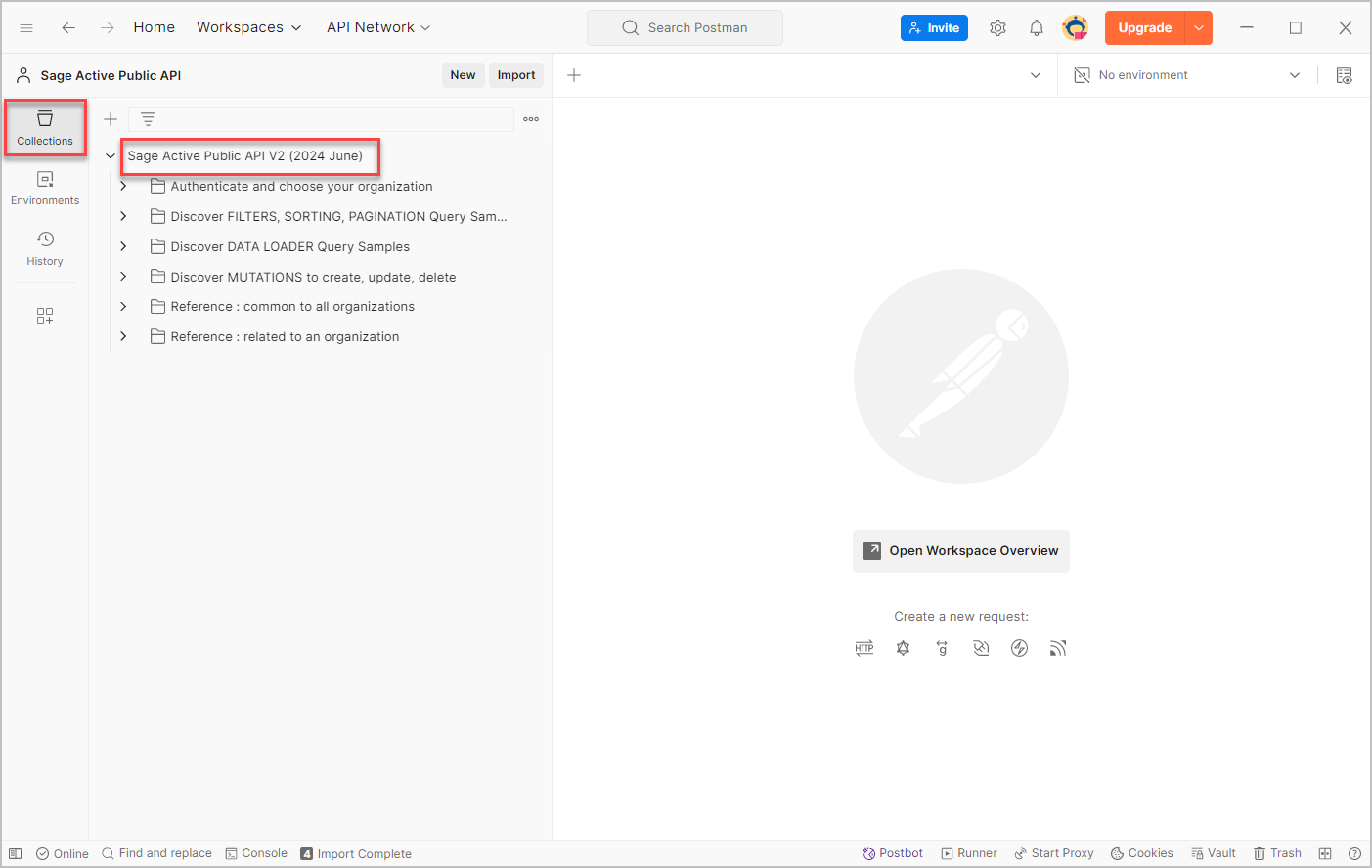Create a new MQTT request
The height and width of the screenshot is (868, 1372).
coord(1058,648)
